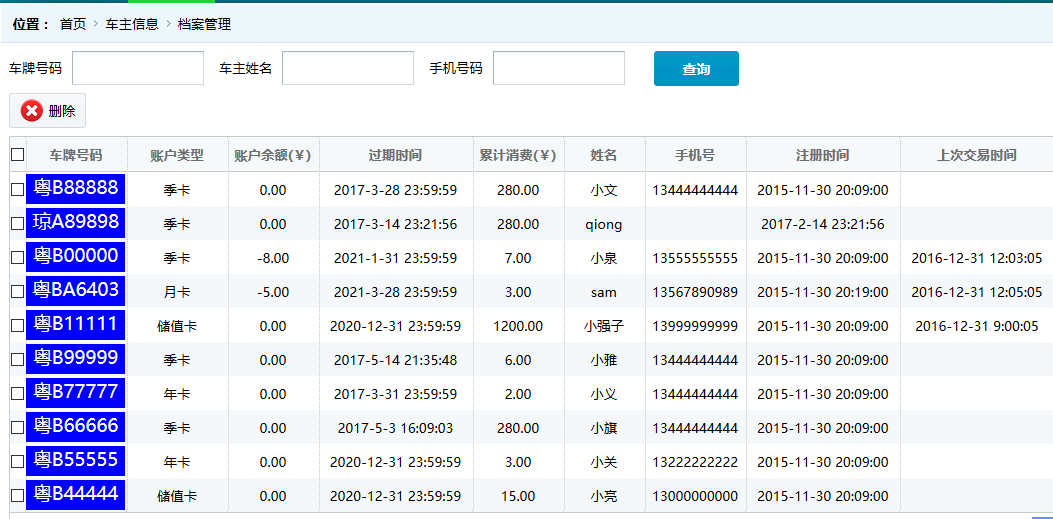This screenshot has height=519, width=1053.
Task: Tick the checkbox beside 粤B66666
Action: [17, 428]
